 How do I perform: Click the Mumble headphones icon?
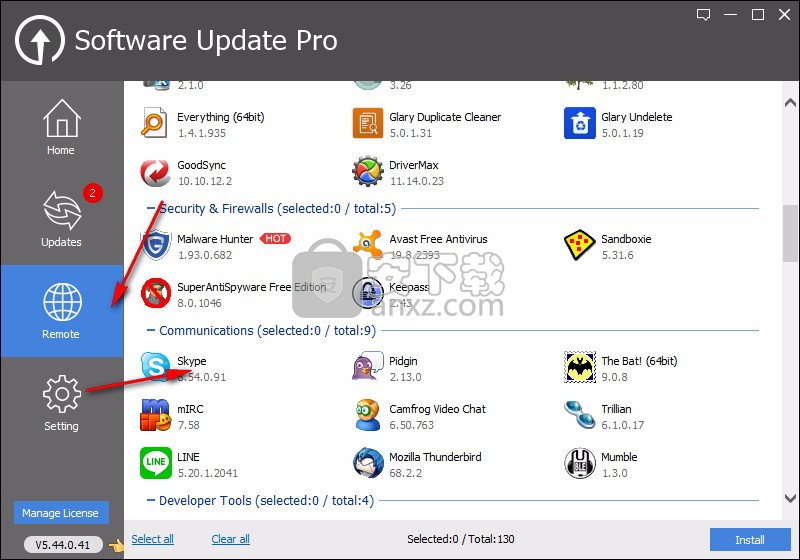[x=580, y=463]
